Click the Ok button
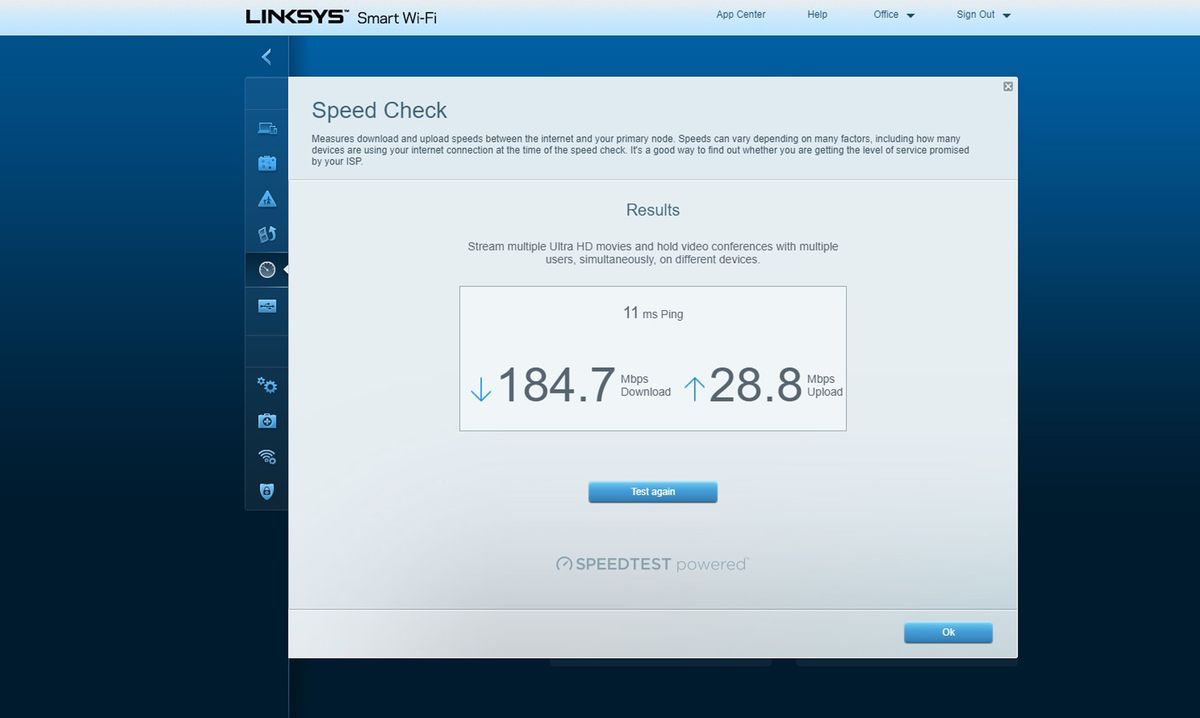 point(948,632)
